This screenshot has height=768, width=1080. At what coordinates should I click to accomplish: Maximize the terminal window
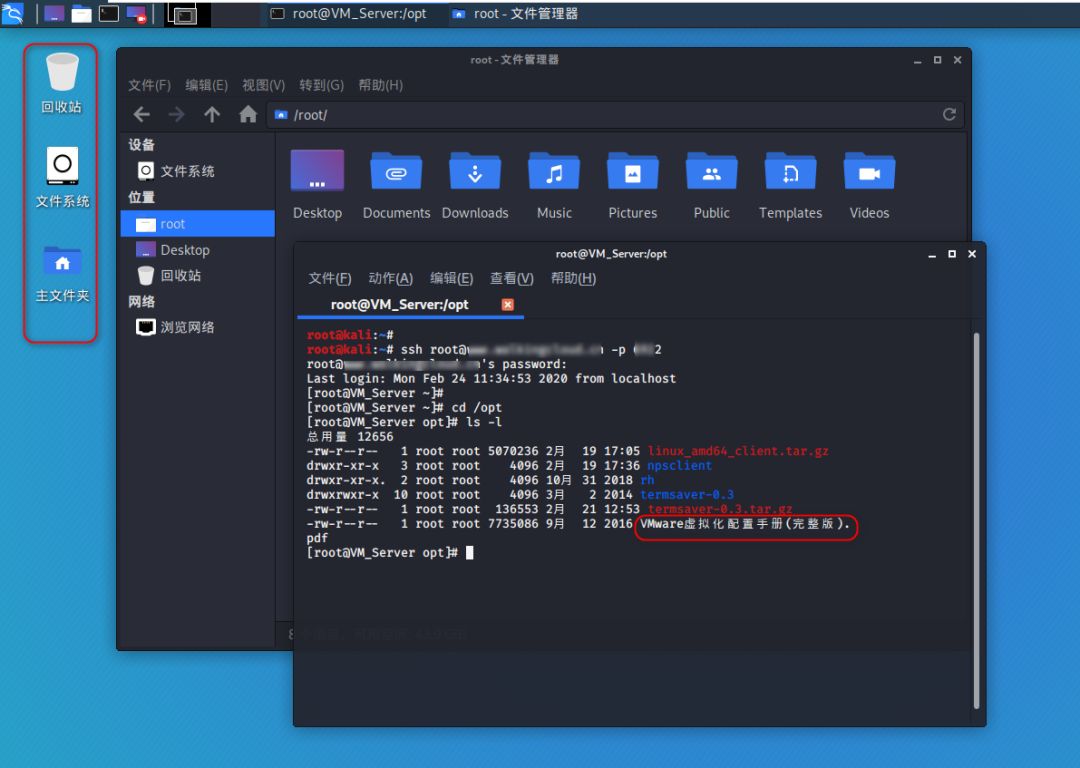[x=952, y=254]
